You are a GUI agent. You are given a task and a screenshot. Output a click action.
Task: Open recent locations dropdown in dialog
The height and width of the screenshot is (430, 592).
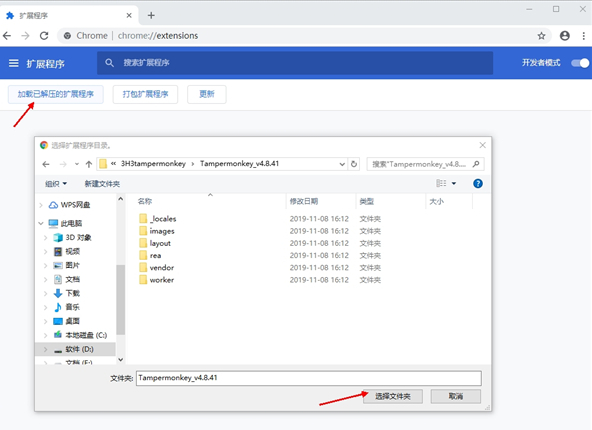click(x=77, y=164)
